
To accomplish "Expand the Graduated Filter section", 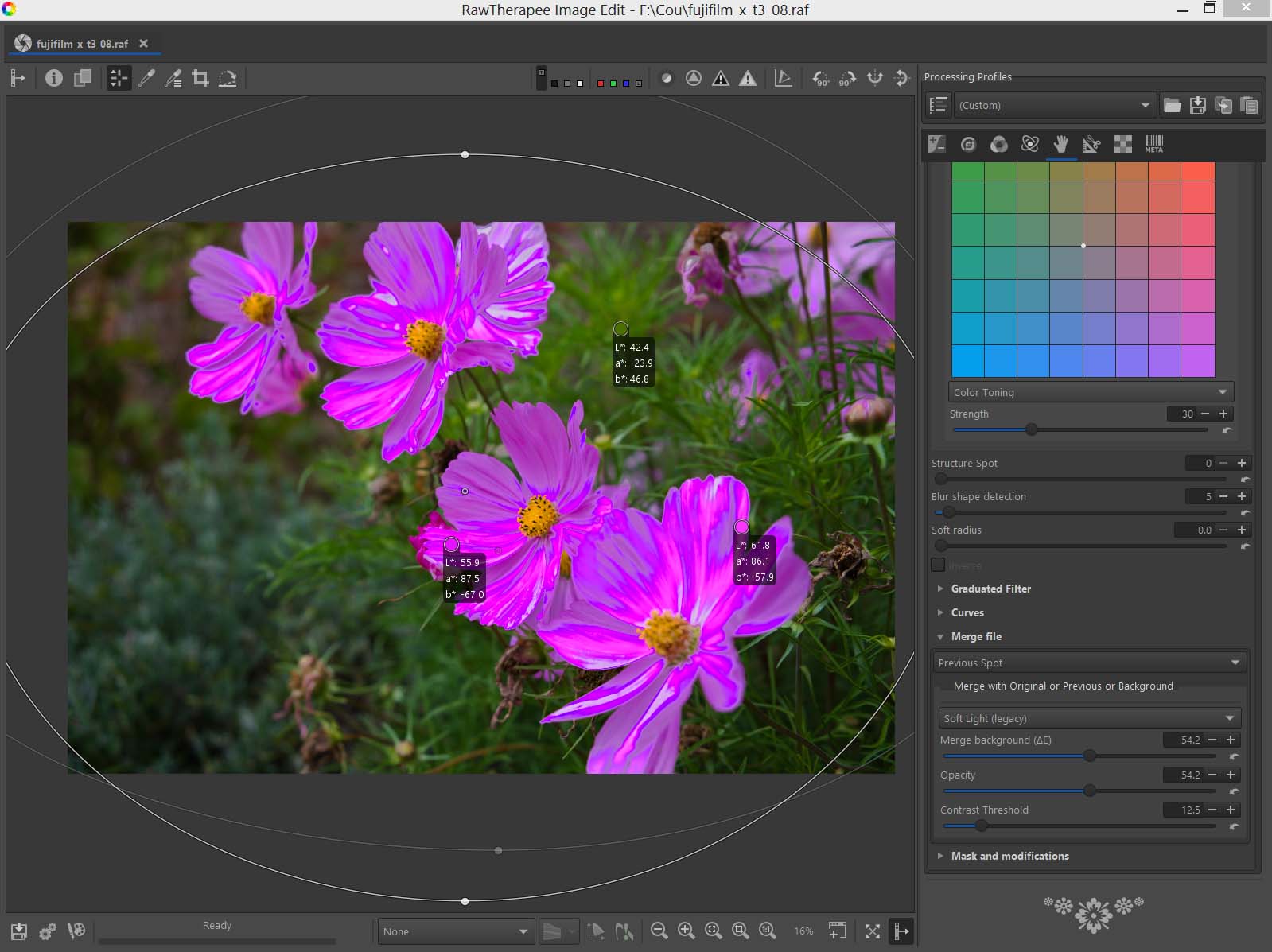I will (990, 589).
